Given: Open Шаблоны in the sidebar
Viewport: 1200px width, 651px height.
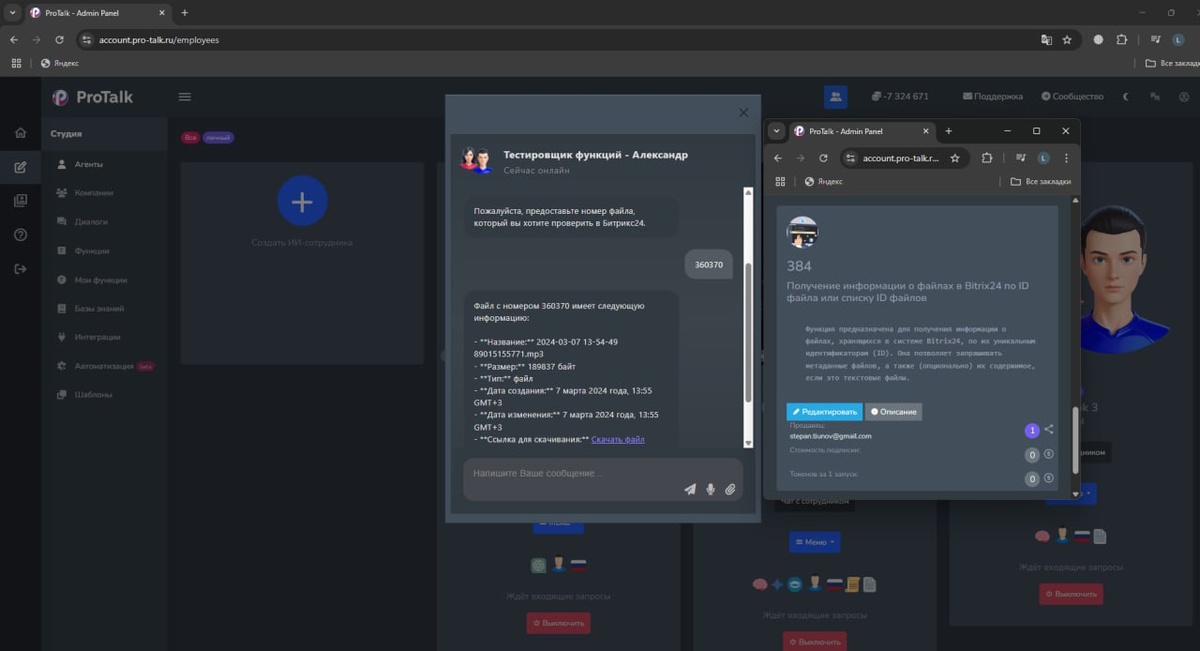Looking at the screenshot, I should tap(93, 395).
